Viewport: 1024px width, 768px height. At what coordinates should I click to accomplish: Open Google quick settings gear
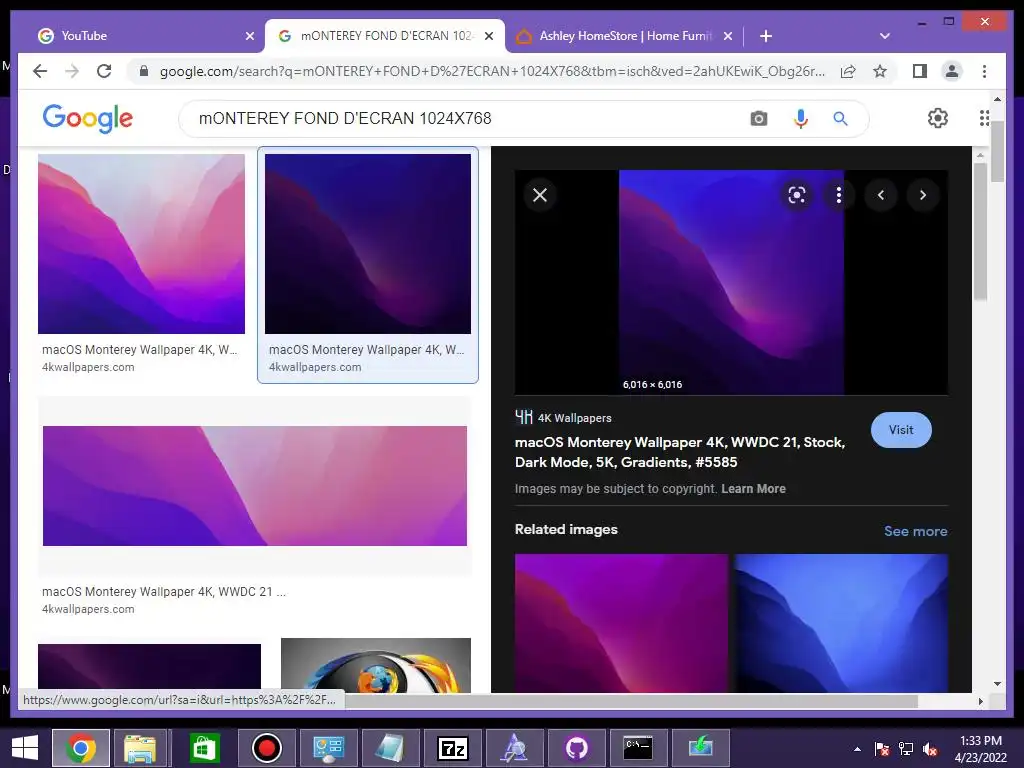938,118
